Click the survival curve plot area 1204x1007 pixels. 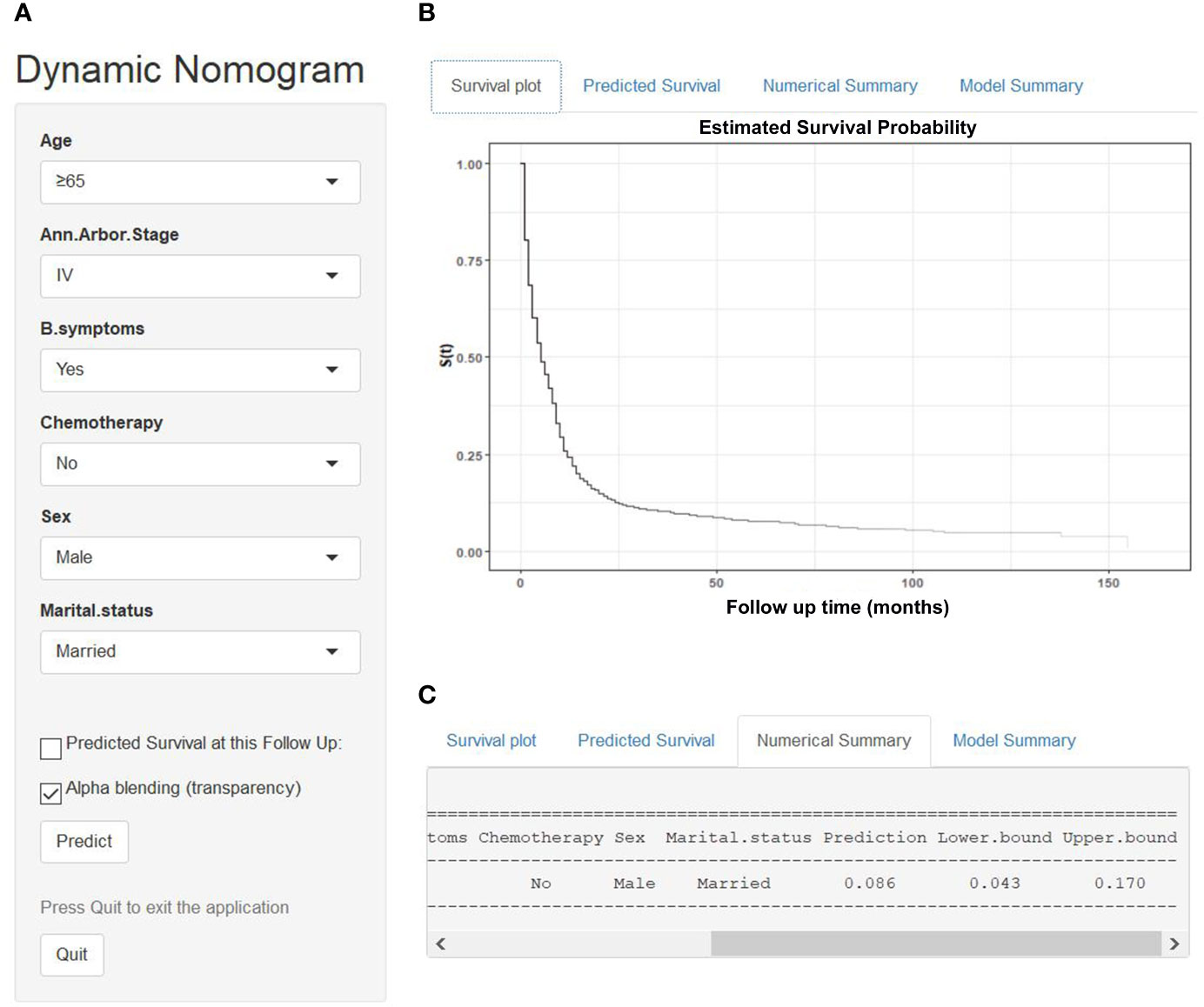839,357
